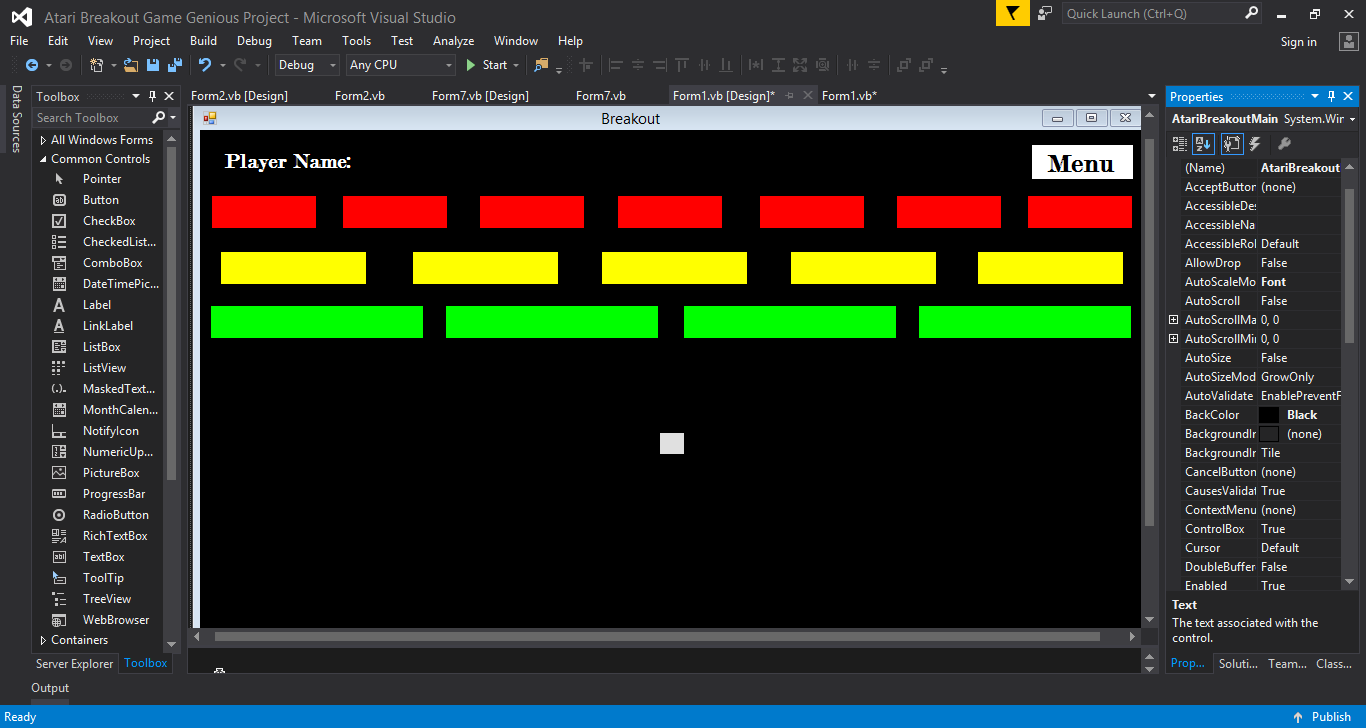The height and width of the screenshot is (728, 1366).
Task: Open the AtariBreakoutMain object selector dropdown
Action: tap(1352, 119)
